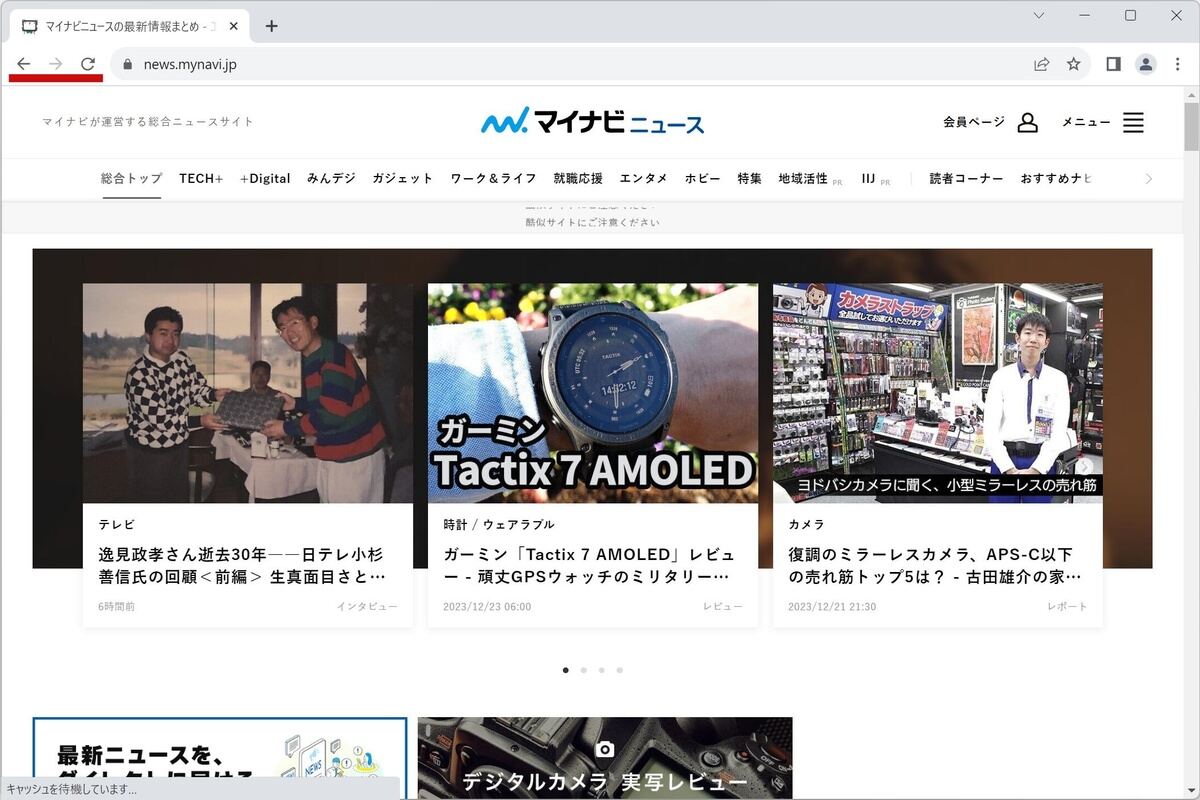The image size is (1200, 800).
Task: Open the エンタメ category
Action: tap(643, 178)
